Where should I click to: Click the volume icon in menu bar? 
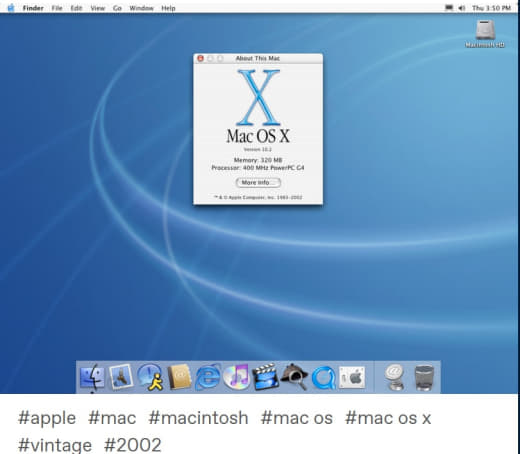pyautogui.click(x=462, y=8)
